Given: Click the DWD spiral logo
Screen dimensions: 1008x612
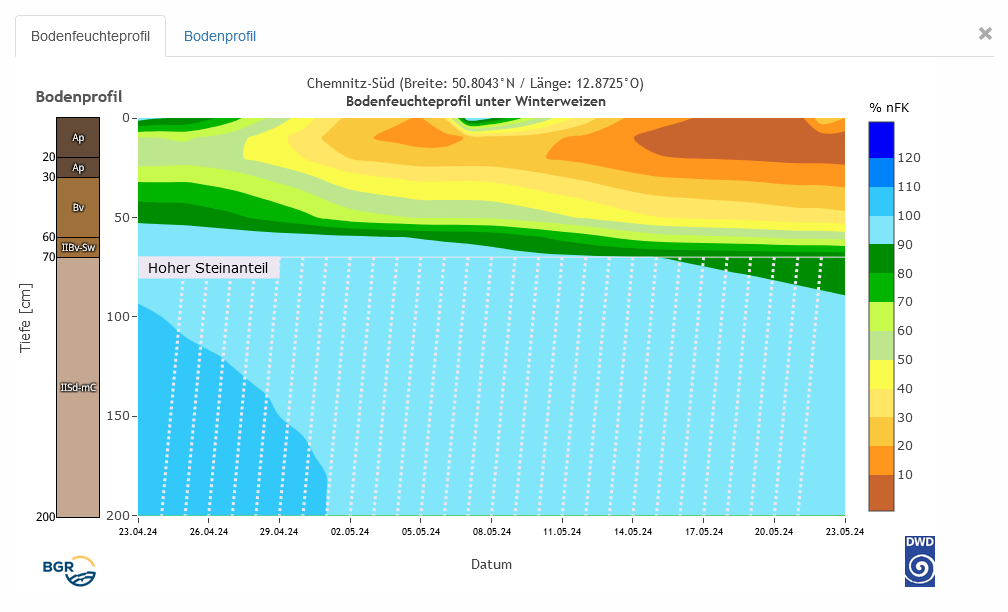Looking at the screenshot, I should click(919, 562).
